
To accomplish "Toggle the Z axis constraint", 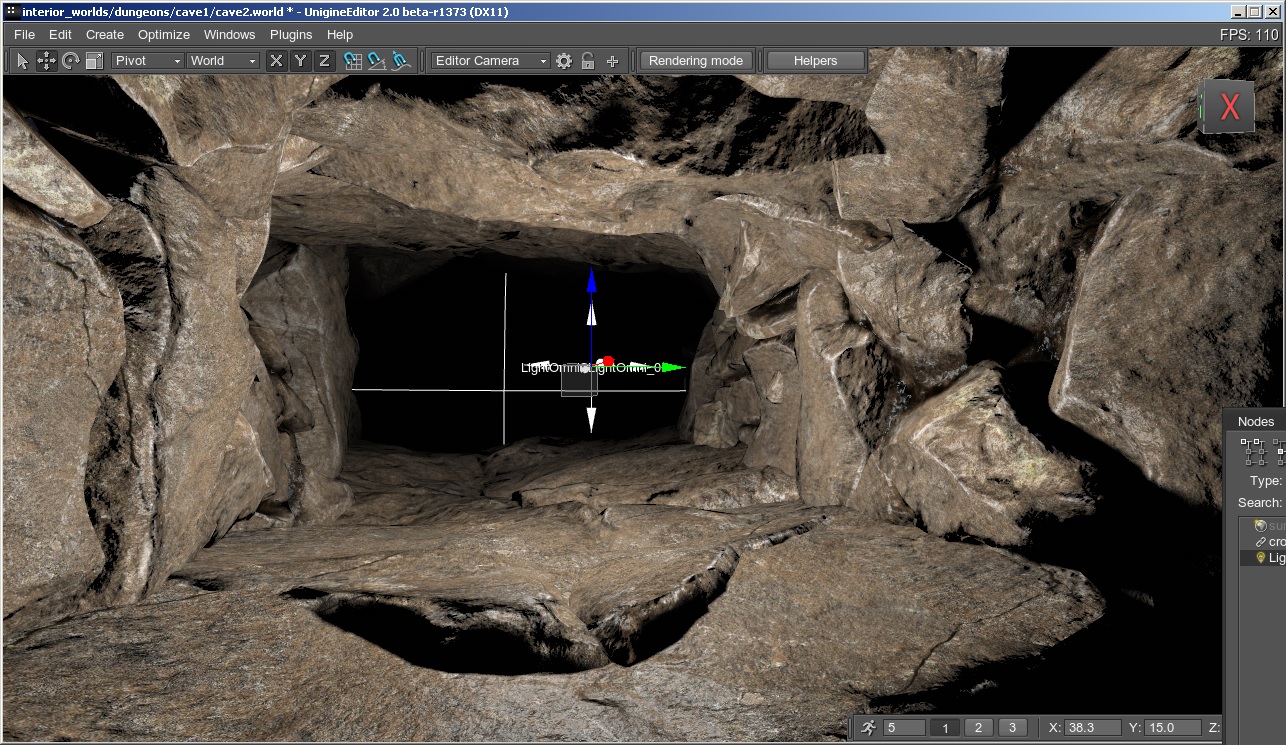I will (x=324, y=61).
